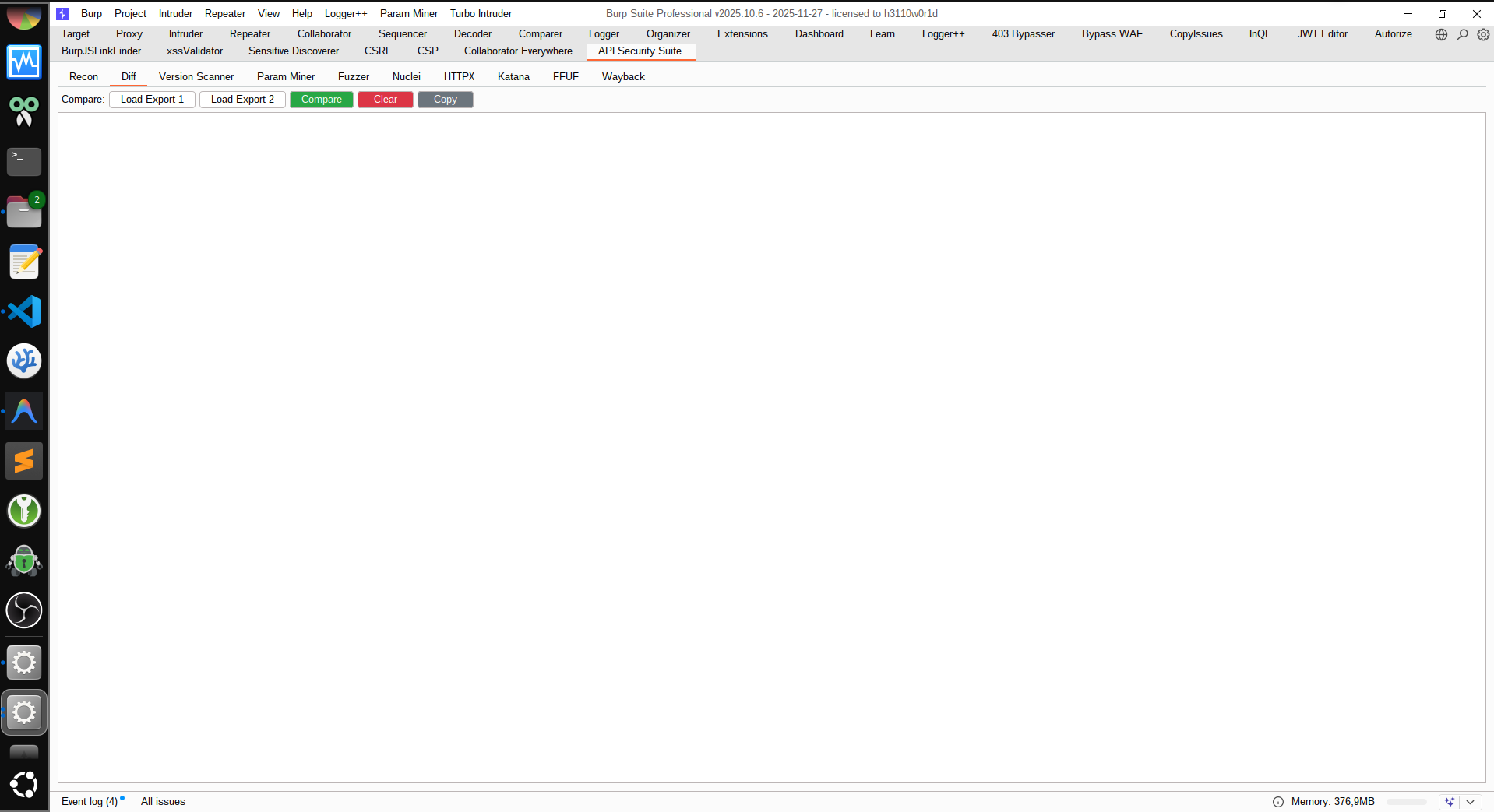Launch OBS Studio from the dock
This screenshot has height=812, width=1494.
(x=24, y=610)
